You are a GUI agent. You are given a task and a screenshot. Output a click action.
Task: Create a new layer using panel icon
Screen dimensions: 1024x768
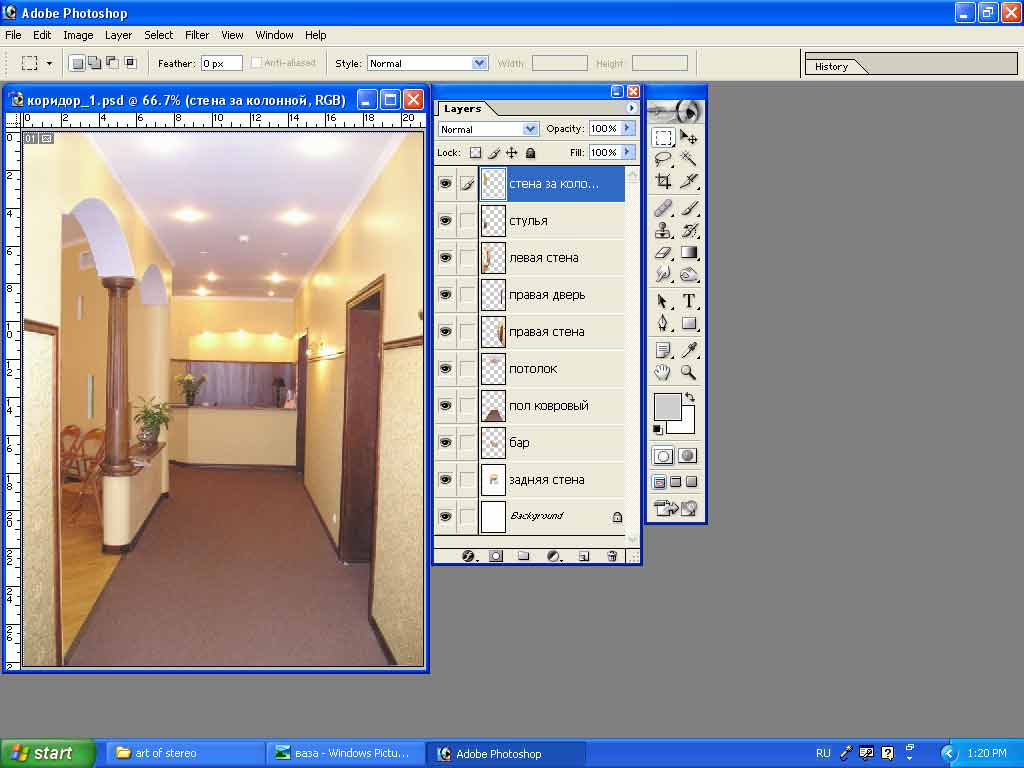pyautogui.click(x=584, y=556)
